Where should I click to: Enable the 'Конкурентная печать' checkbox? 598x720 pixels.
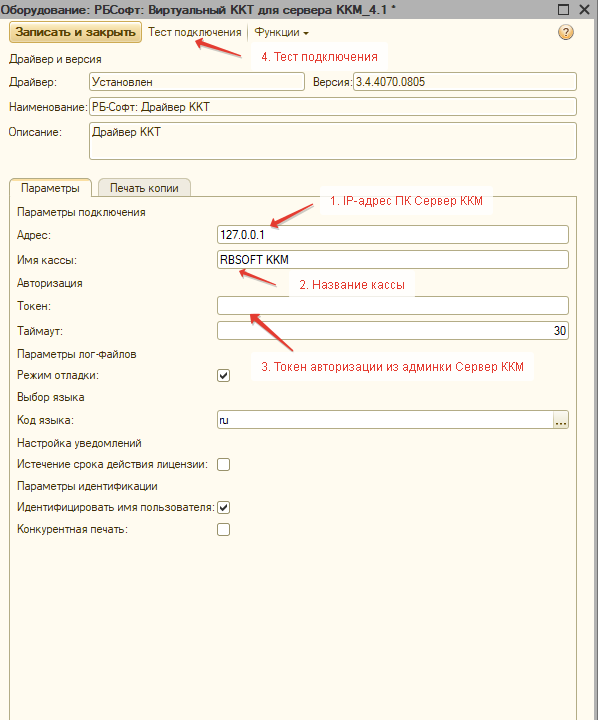point(224,529)
